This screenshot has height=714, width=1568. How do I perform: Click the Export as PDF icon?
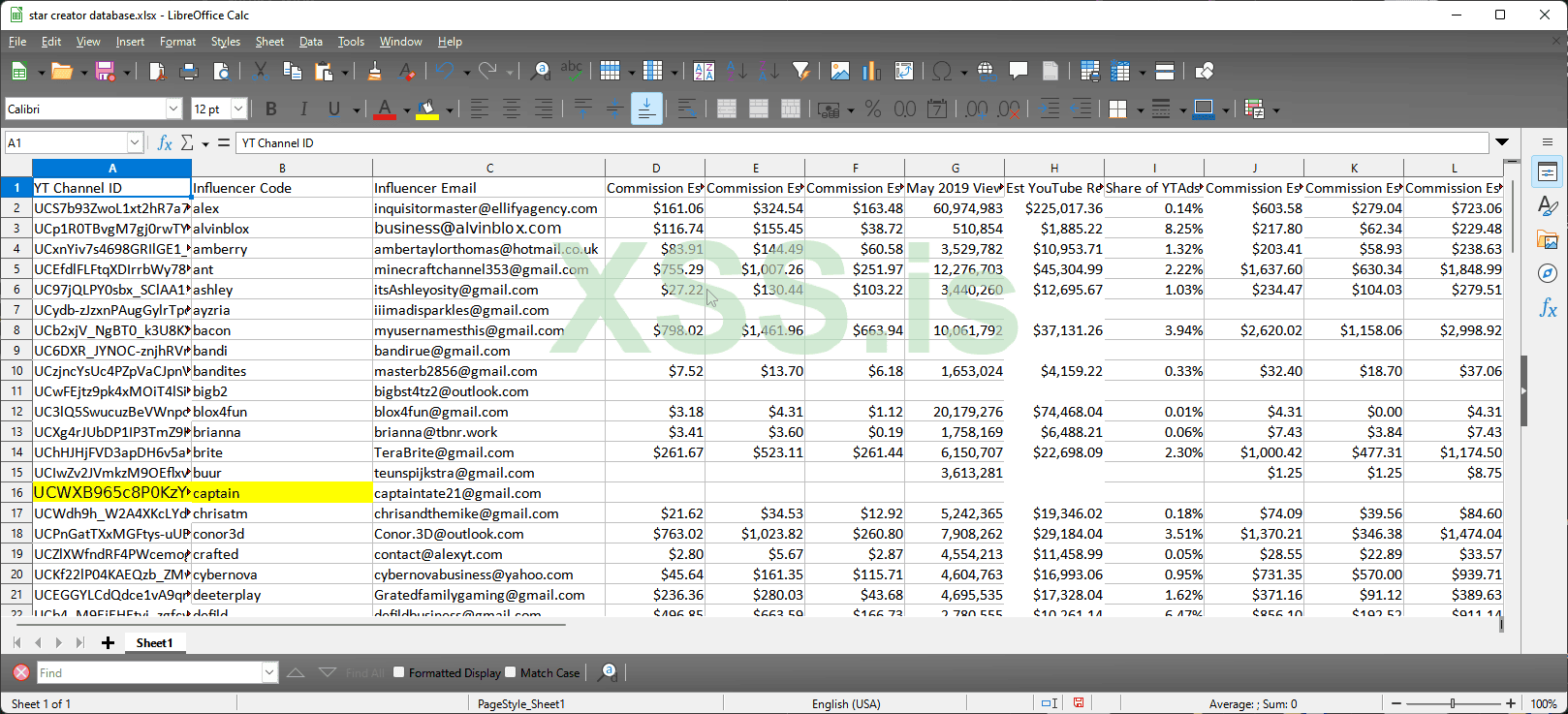[x=157, y=72]
